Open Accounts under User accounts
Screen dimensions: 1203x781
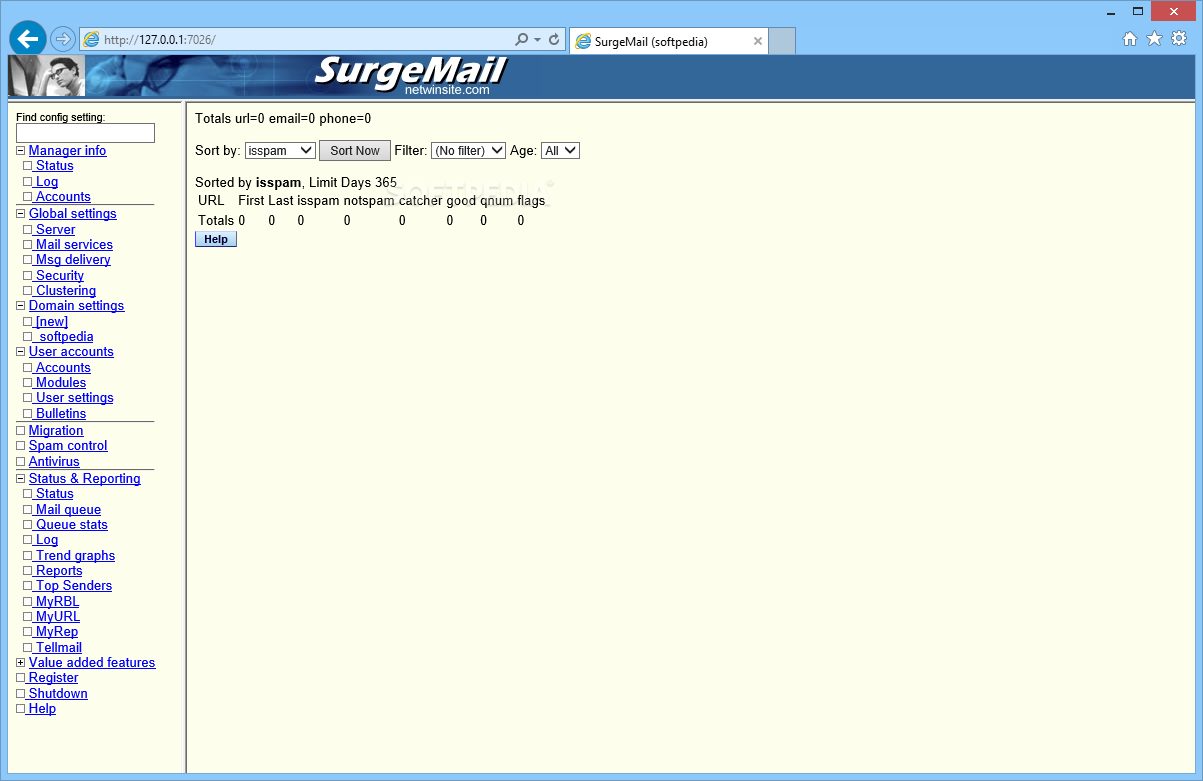(x=62, y=368)
